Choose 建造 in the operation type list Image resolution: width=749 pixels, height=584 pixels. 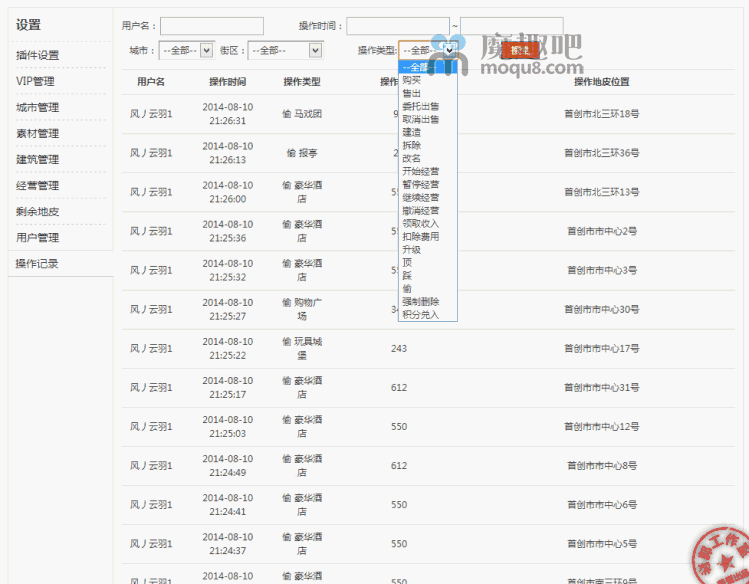[x=428, y=132]
